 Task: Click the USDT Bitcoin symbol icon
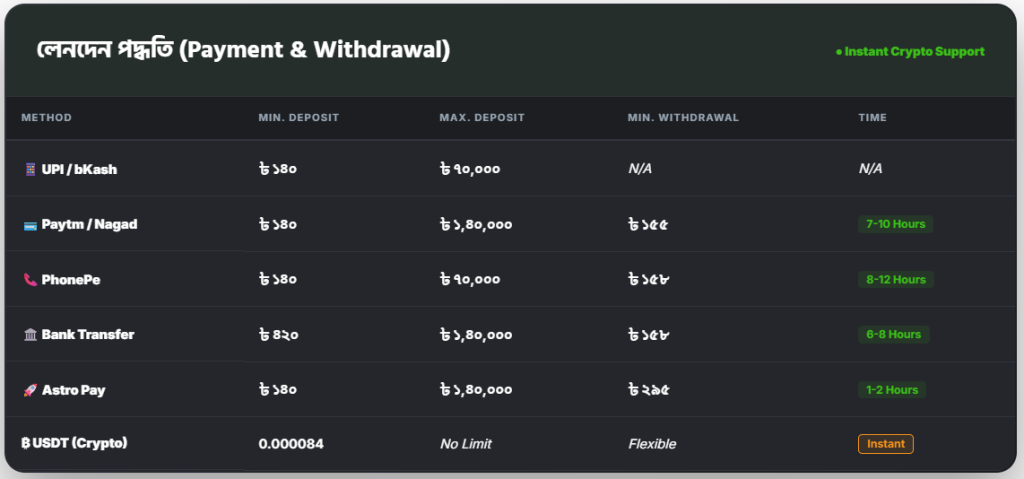25,443
